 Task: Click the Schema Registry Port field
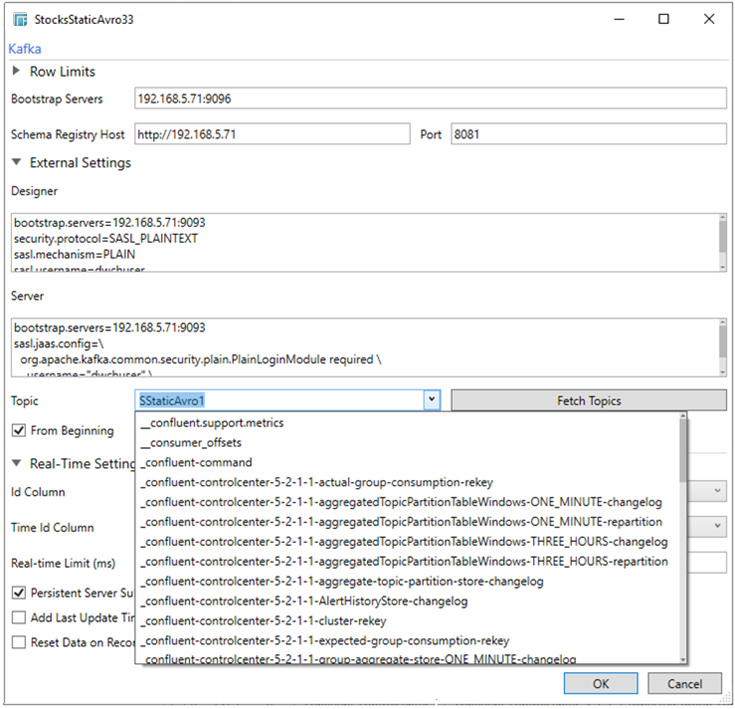click(x=588, y=134)
